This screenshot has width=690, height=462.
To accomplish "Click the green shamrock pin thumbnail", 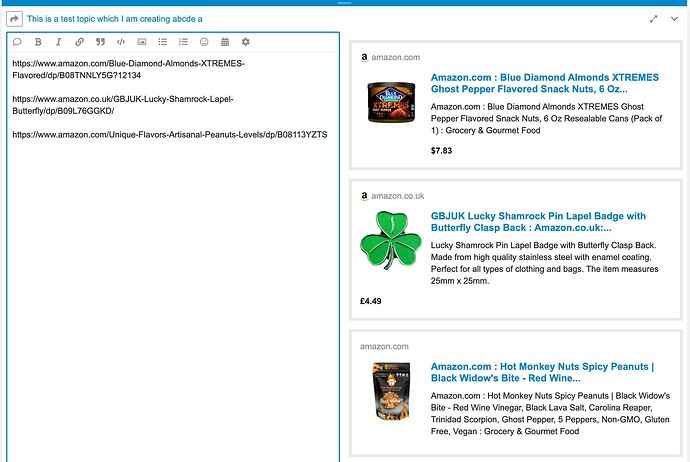I will [391, 240].
